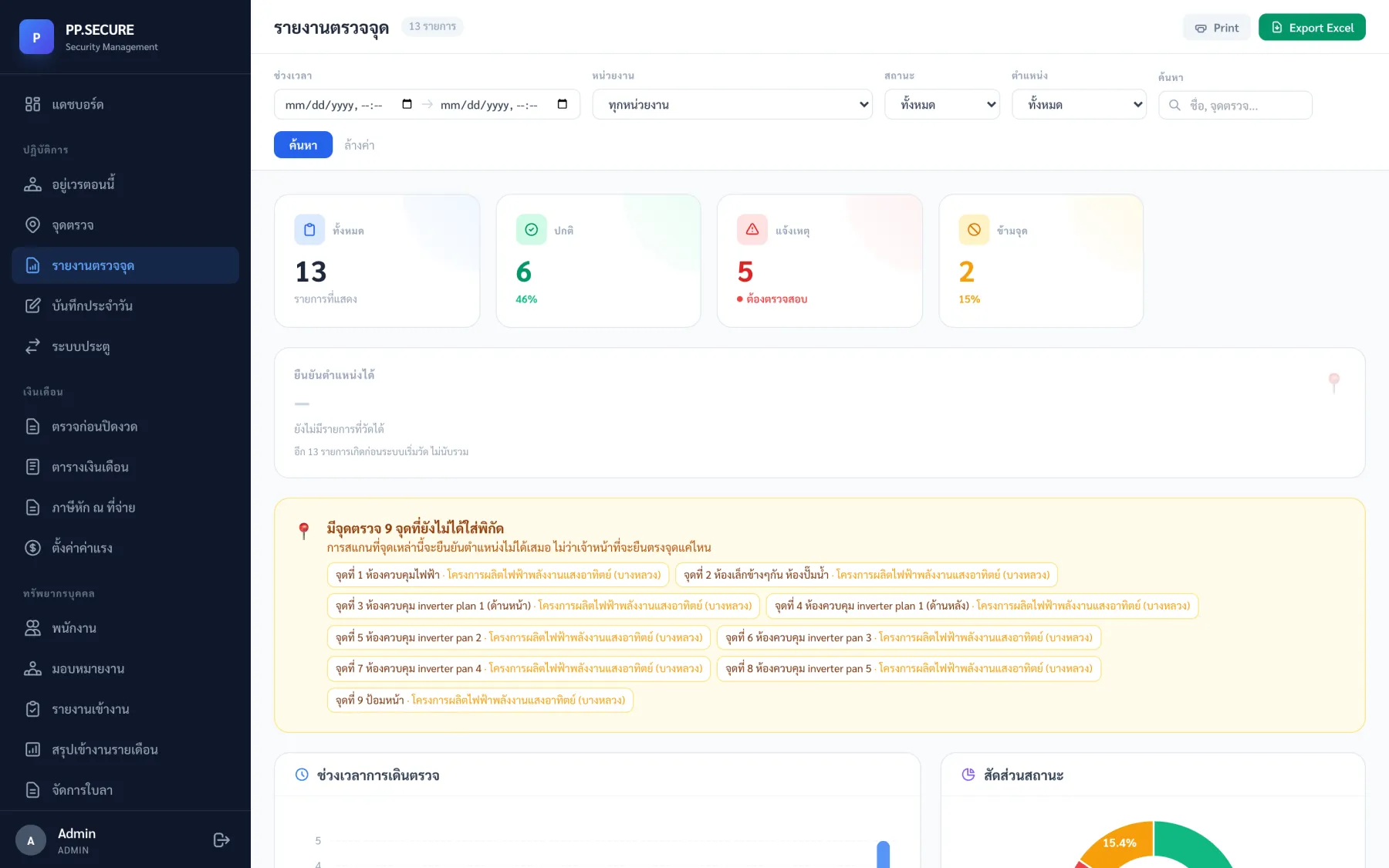The height and width of the screenshot is (868, 1389).
Task: Click the green donut chart segment
Action: (1189, 846)
